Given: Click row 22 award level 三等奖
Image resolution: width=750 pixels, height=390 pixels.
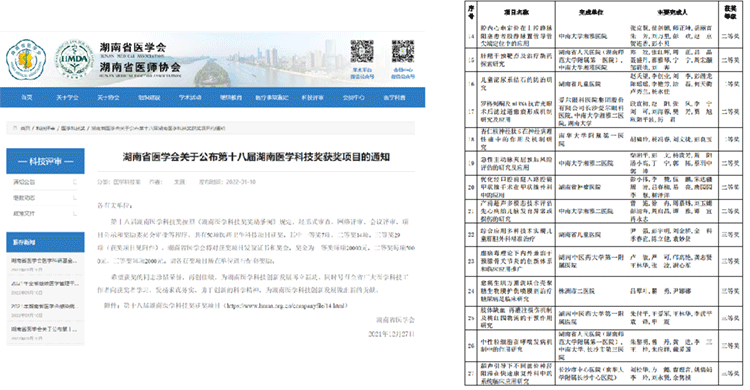Looking at the screenshot, I should click(x=730, y=235).
